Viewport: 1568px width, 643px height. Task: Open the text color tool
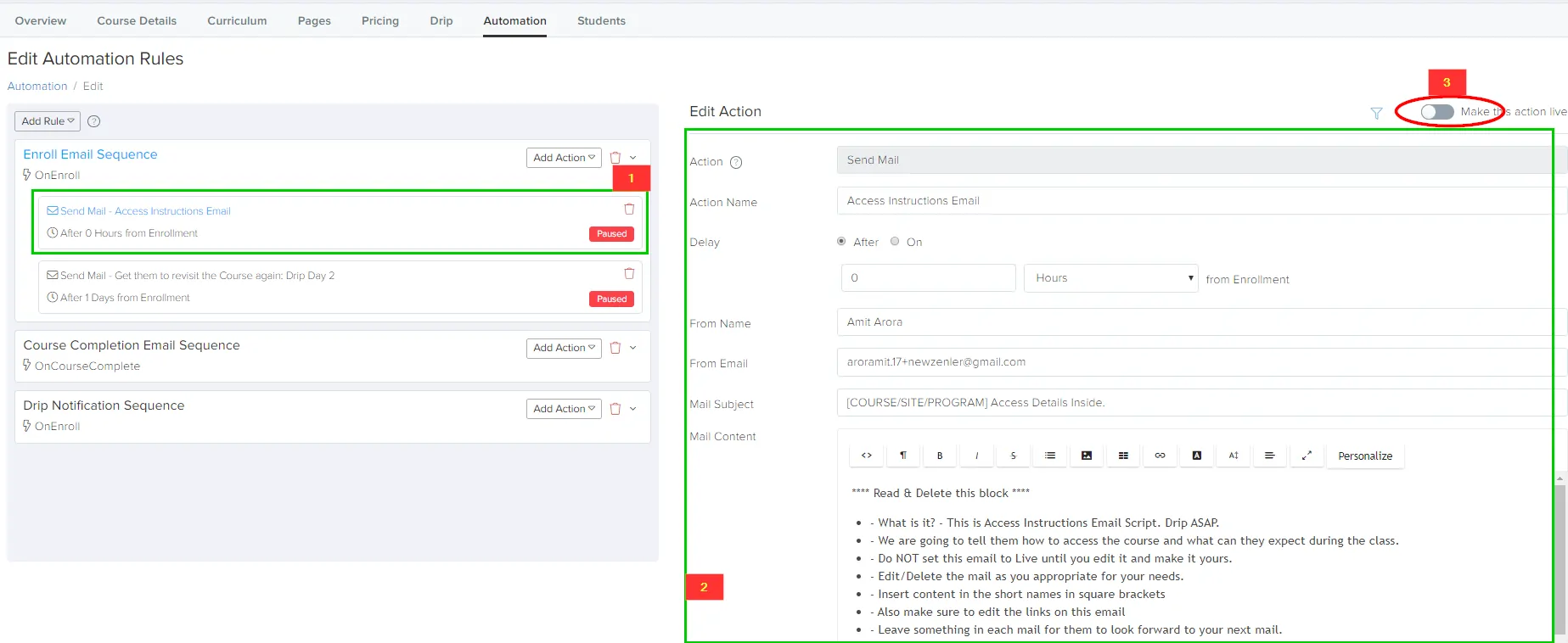tap(1197, 456)
